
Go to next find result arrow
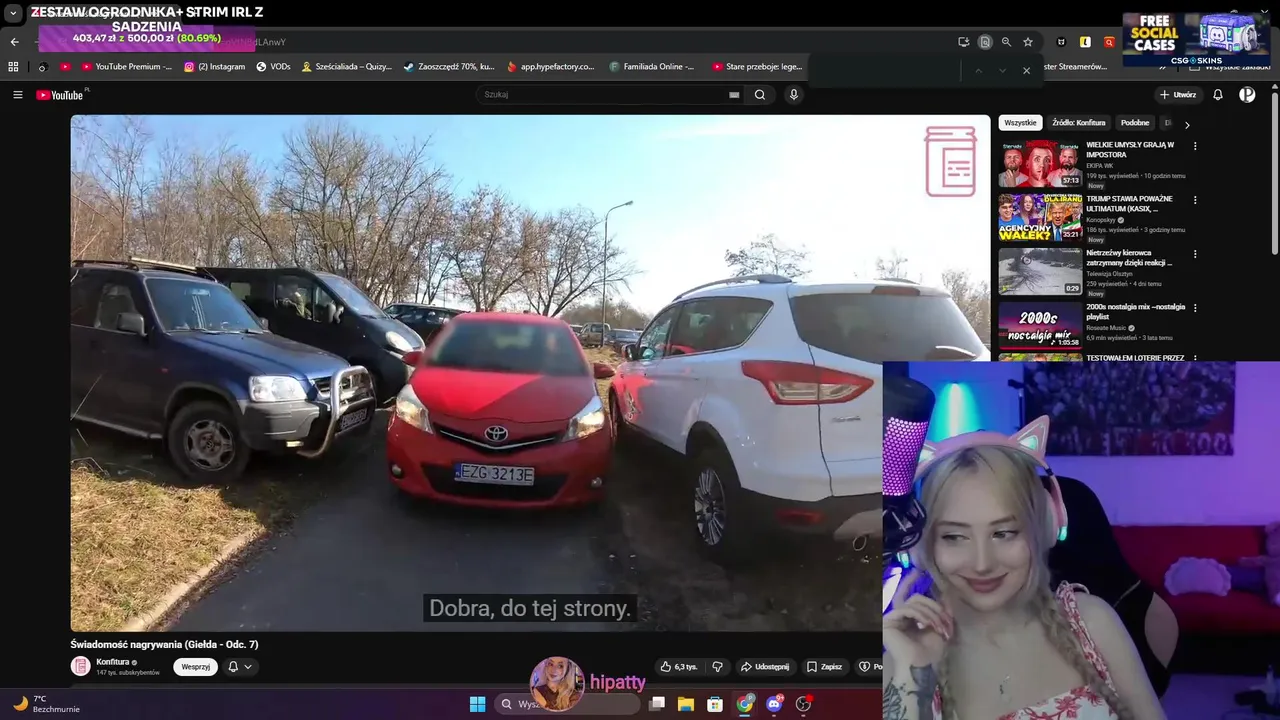click(1002, 71)
